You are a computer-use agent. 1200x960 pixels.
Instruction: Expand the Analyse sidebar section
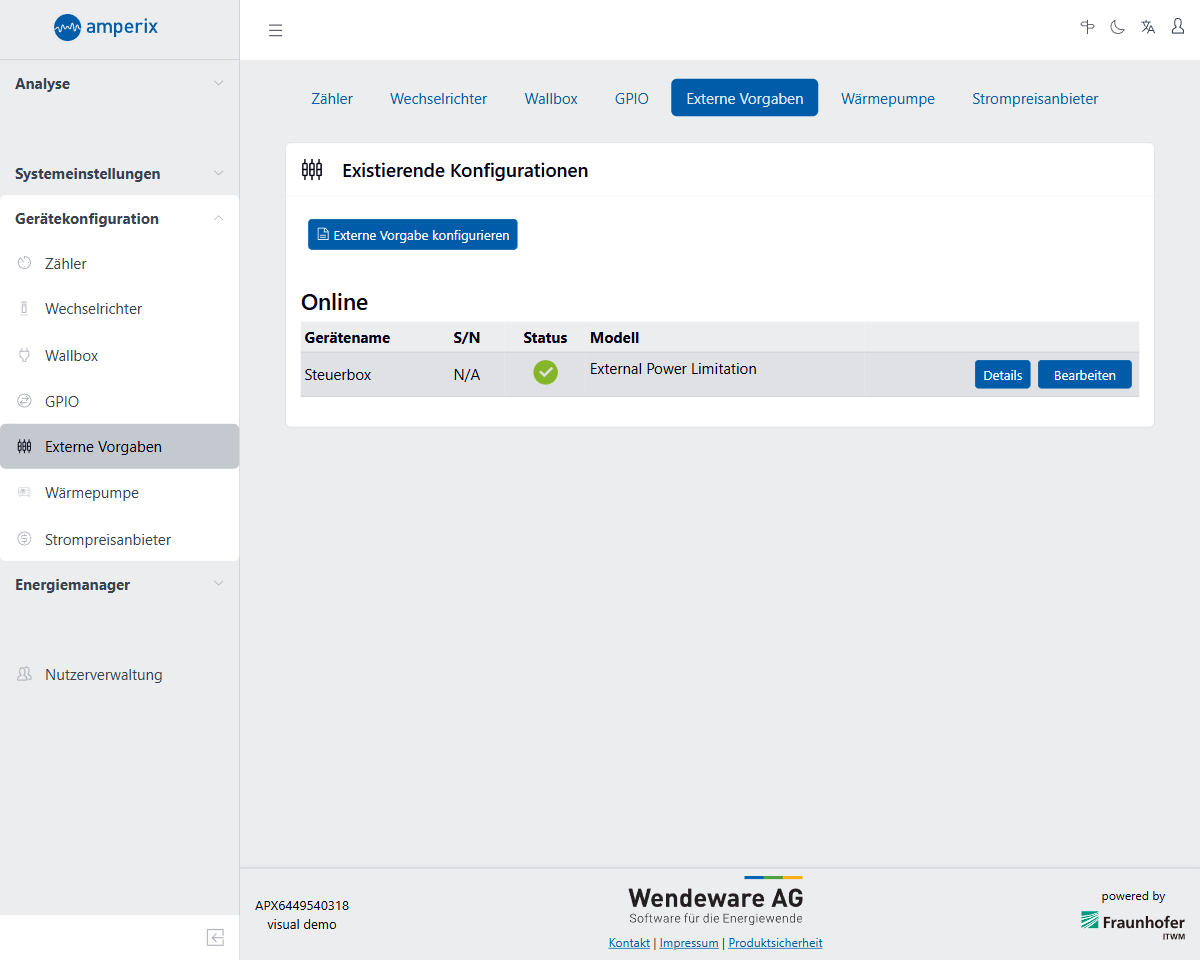[119, 84]
